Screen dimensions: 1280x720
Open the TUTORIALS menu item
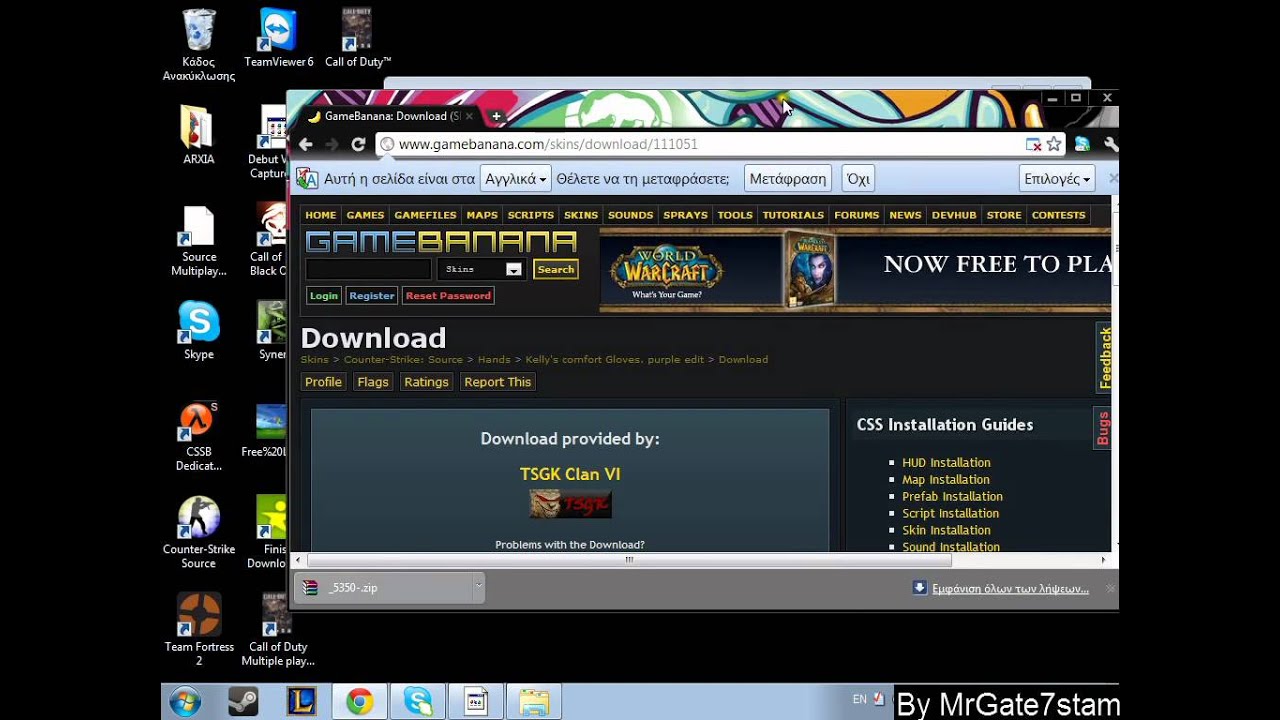[794, 215]
